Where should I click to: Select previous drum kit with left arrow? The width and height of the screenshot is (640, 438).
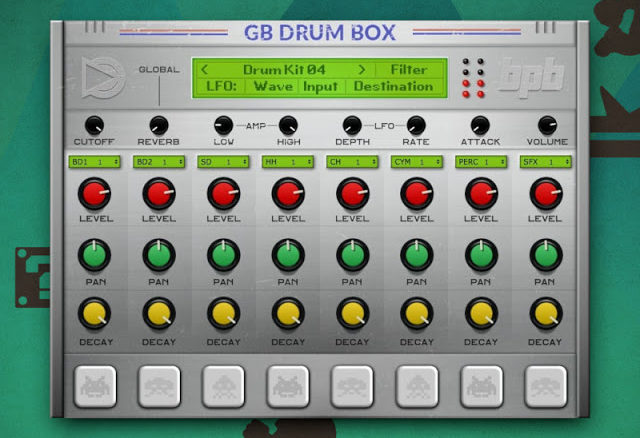tap(204, 70)
